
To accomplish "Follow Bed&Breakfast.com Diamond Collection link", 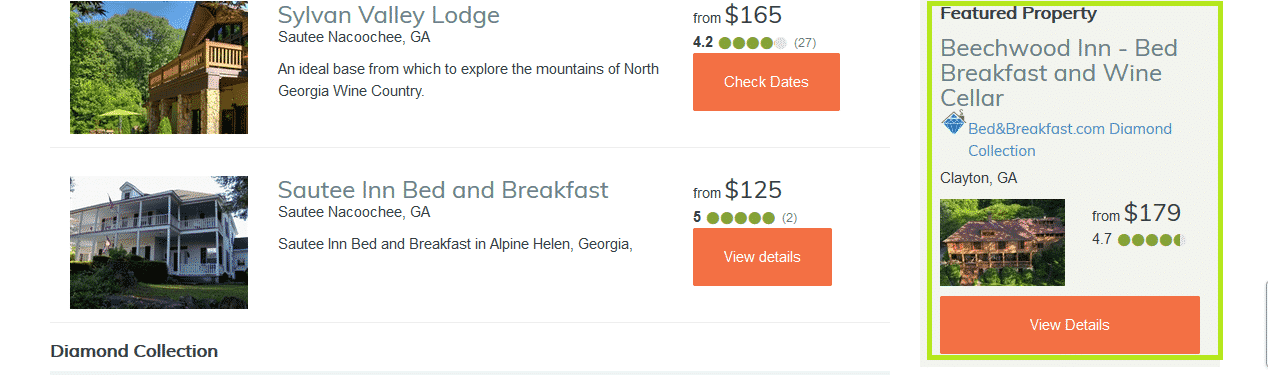I will 1070,139.
